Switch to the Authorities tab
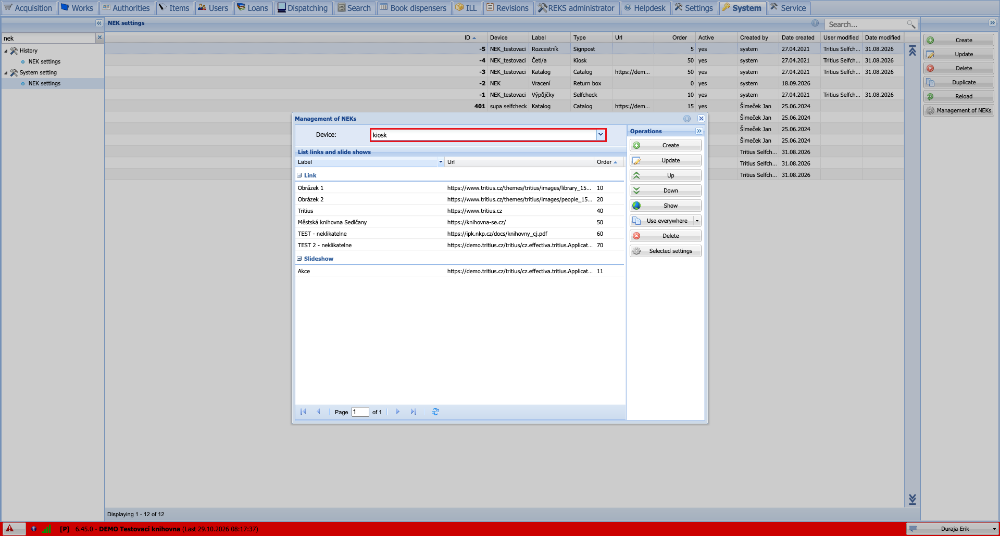This screenshot has height=536, width=1000. 126,8
